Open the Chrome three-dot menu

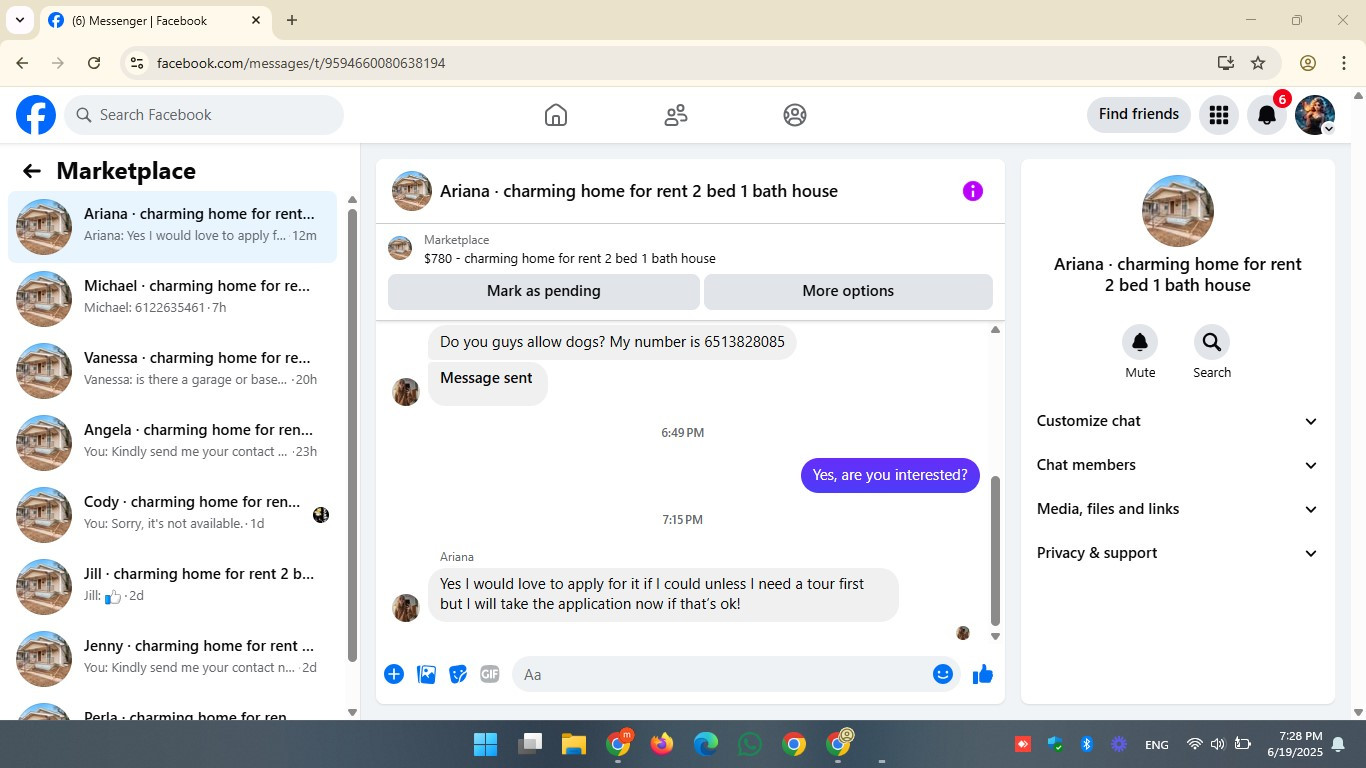[1344, 63]
